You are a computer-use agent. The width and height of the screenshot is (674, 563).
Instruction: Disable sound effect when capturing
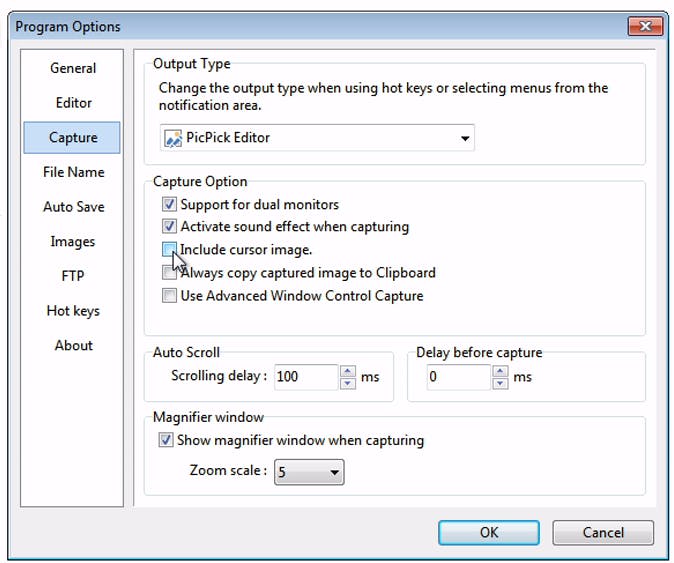(169, 227)
